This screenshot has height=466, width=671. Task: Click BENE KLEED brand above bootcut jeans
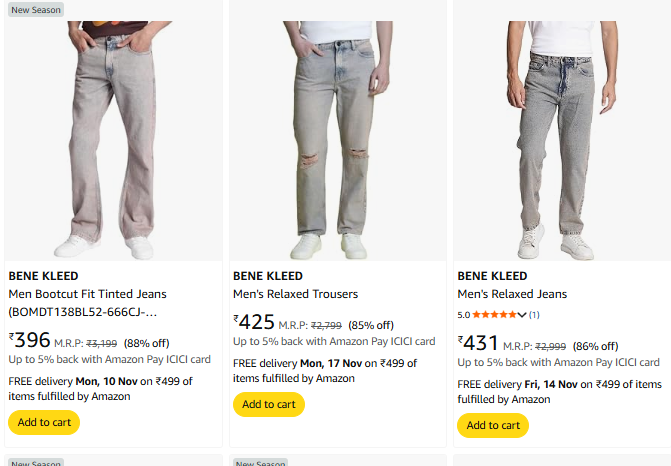pyautogui.click(x=43, y=276)
